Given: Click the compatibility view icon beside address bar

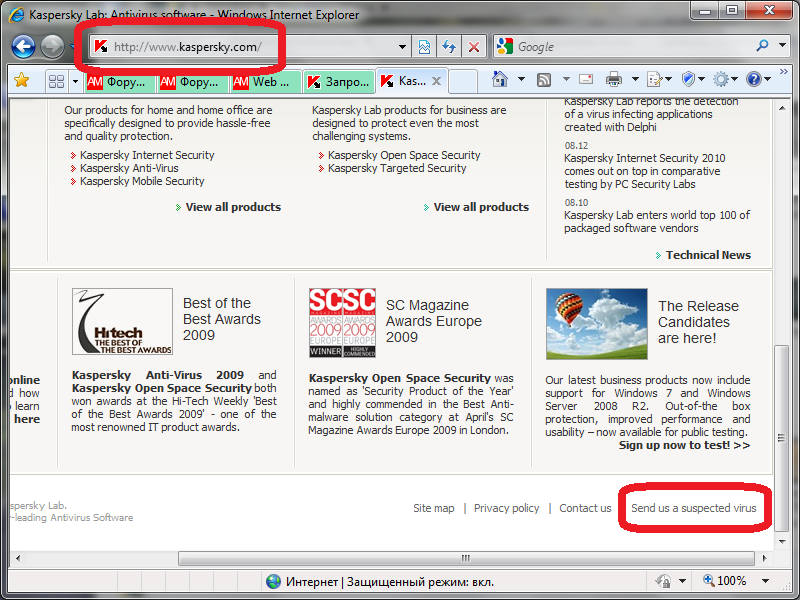Looking at the screenshot, I should [424, 47].
